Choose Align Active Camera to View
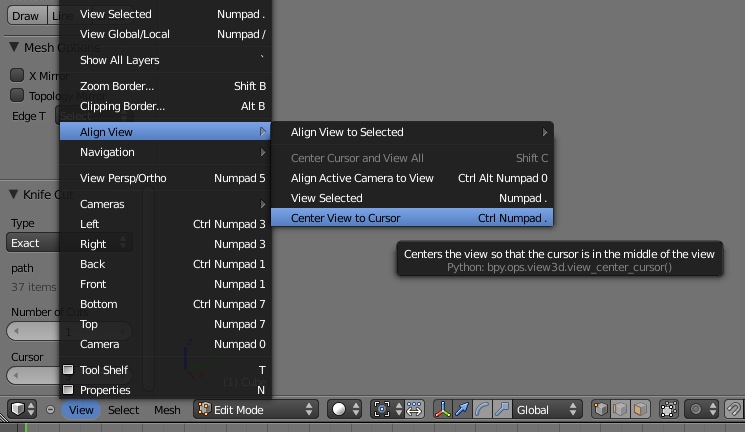The height and width of the screenshot is (432, 745). [x=412, y=178]
